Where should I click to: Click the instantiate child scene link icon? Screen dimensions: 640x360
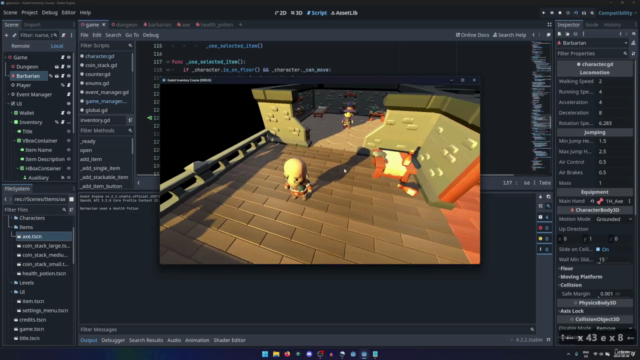tap(14, 36)
